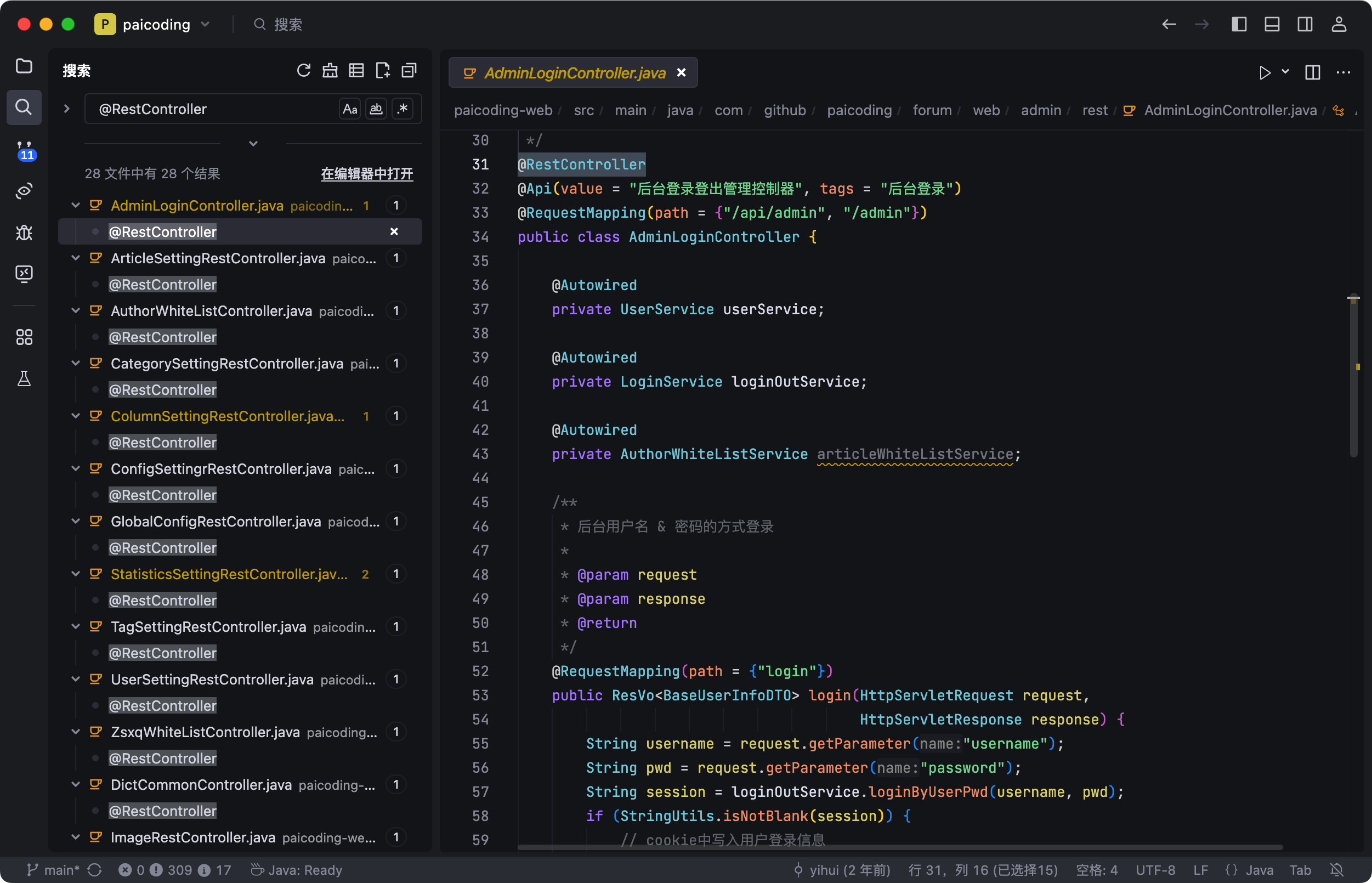
Task: Toggle match case option in search
Action: pyautogui.click(x=350, y=109)
